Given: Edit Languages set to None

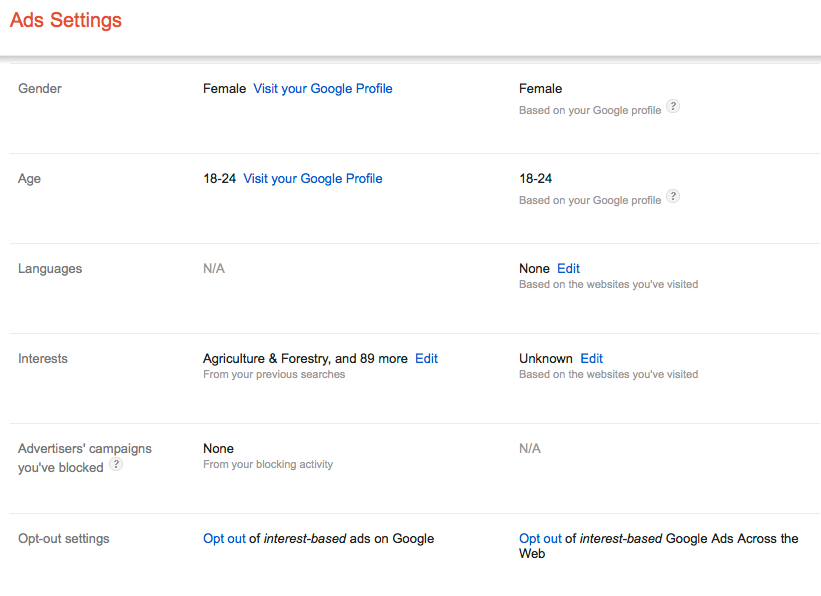Looking at the screenshot, I should pyautogui.click(x=568, y=269).
